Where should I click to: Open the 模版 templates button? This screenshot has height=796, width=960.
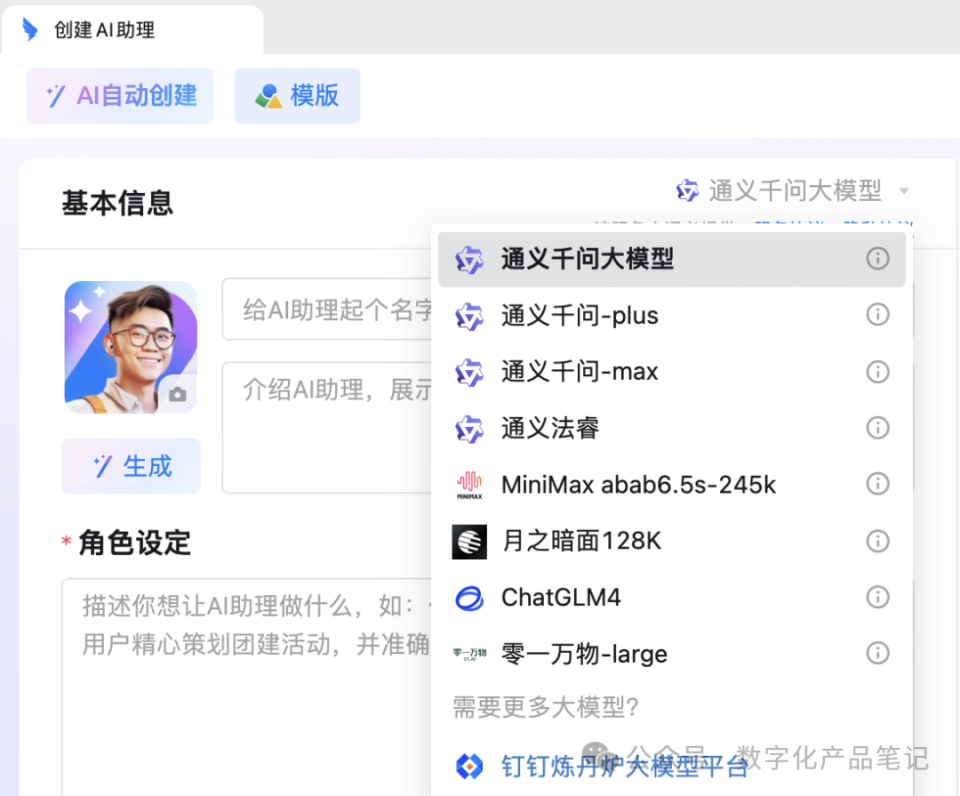tap(298, 96)
